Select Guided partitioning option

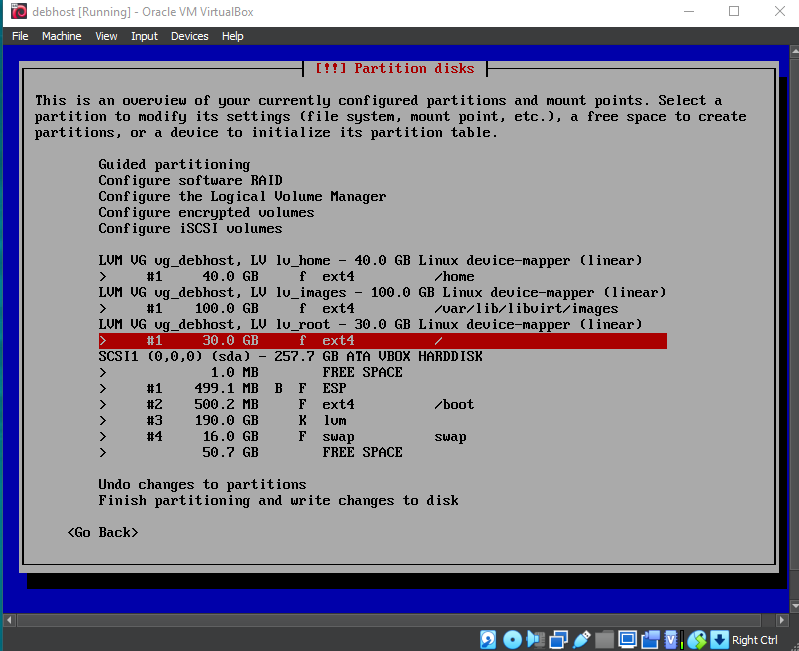174,164
